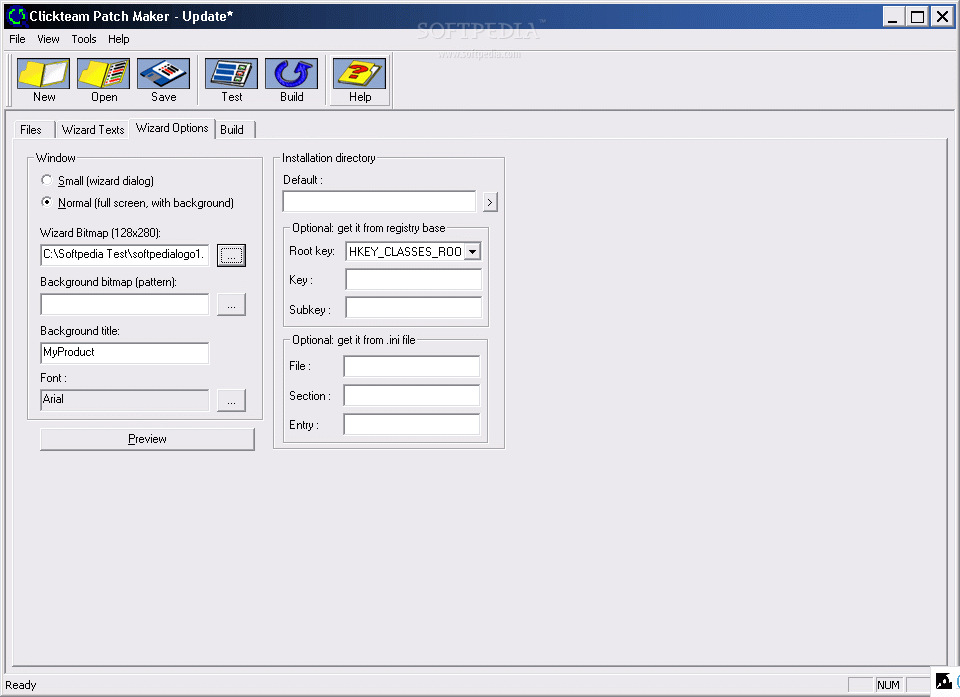This screenshot has width=960, height=697.
Task: Browse for the Background bitmap pattern
Action: (231, 304)
